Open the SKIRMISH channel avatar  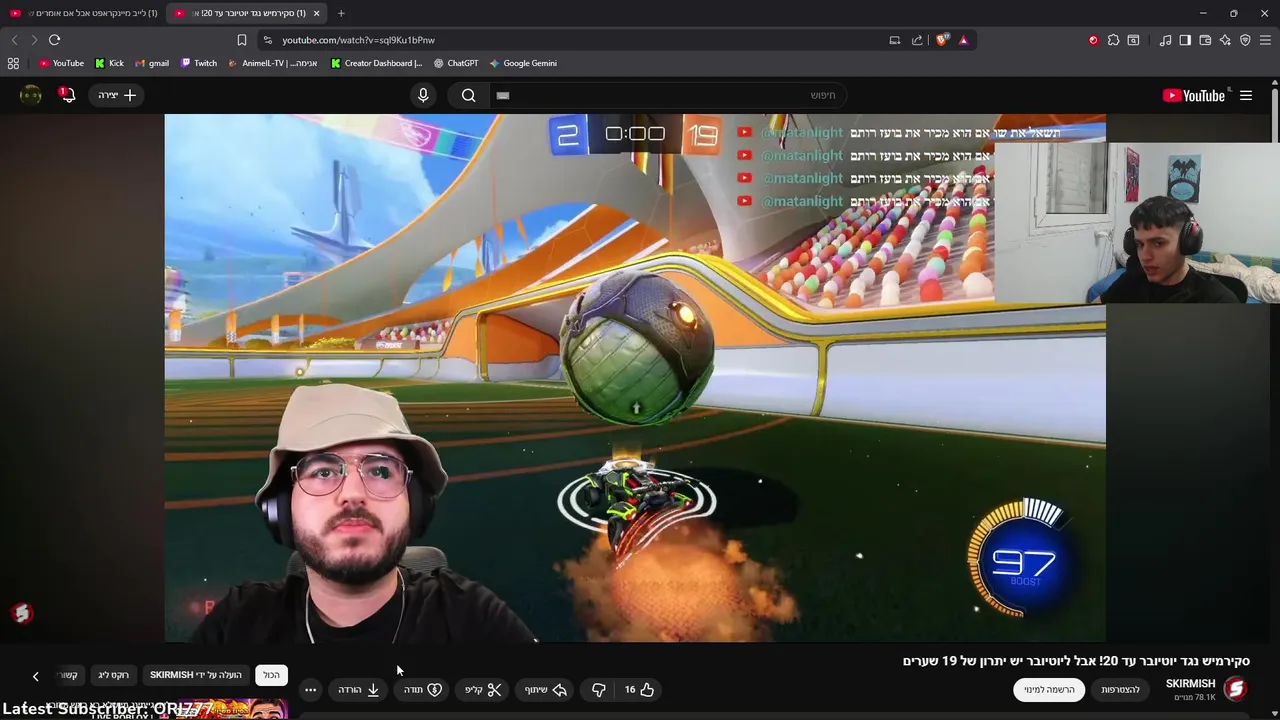click(1236, 689)
